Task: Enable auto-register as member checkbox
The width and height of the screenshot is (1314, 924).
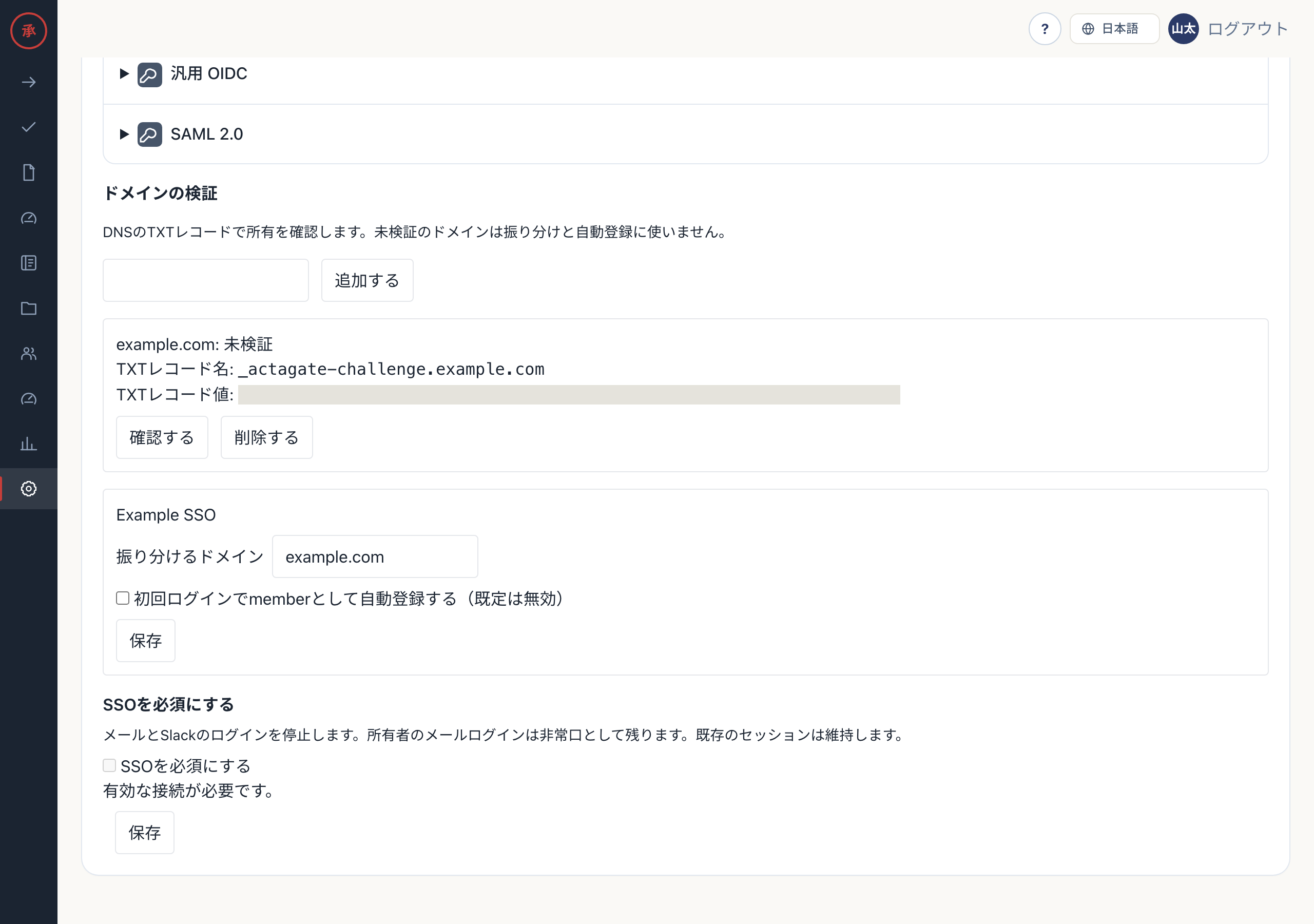Action: (123, 598)
